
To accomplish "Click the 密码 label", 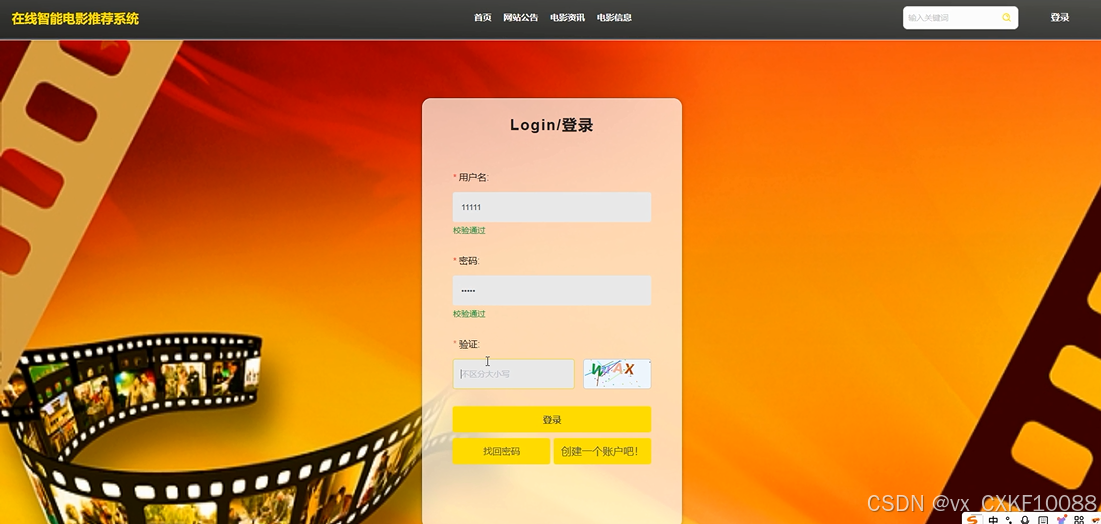I will (x=468, y=261).
